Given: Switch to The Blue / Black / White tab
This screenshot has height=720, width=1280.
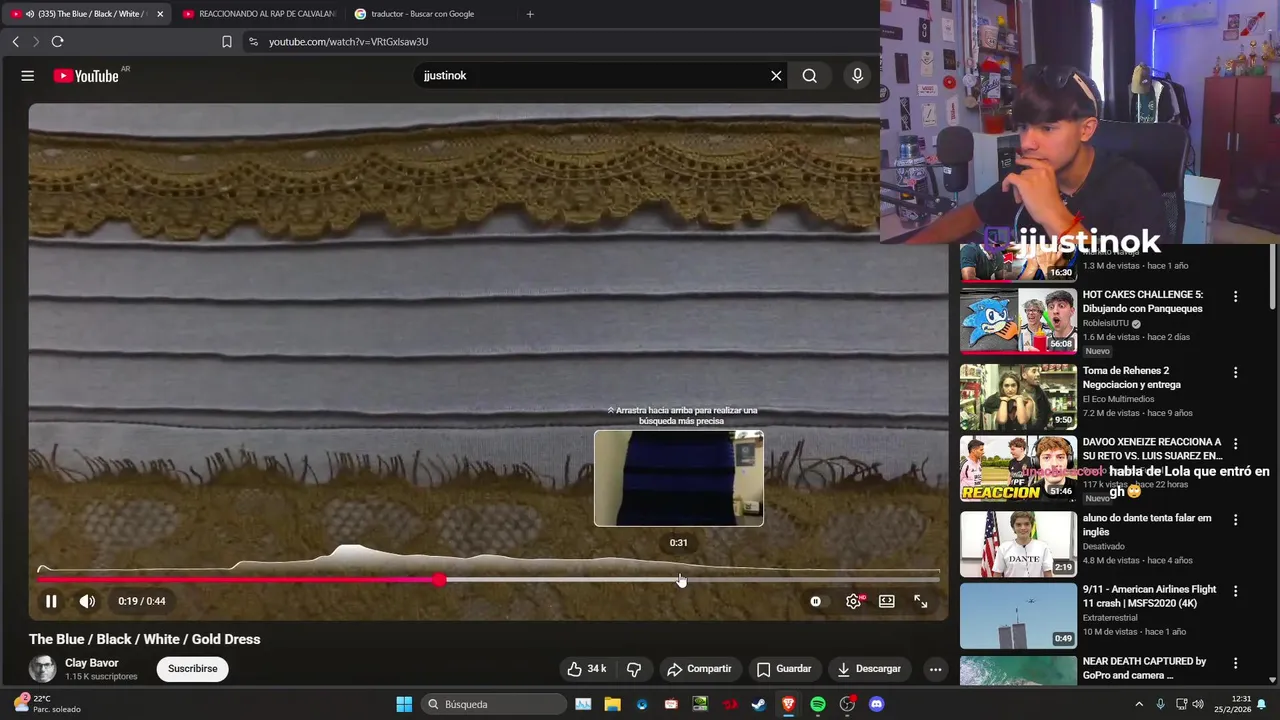Looking at the screenshot, I should [x=85, y=14].
